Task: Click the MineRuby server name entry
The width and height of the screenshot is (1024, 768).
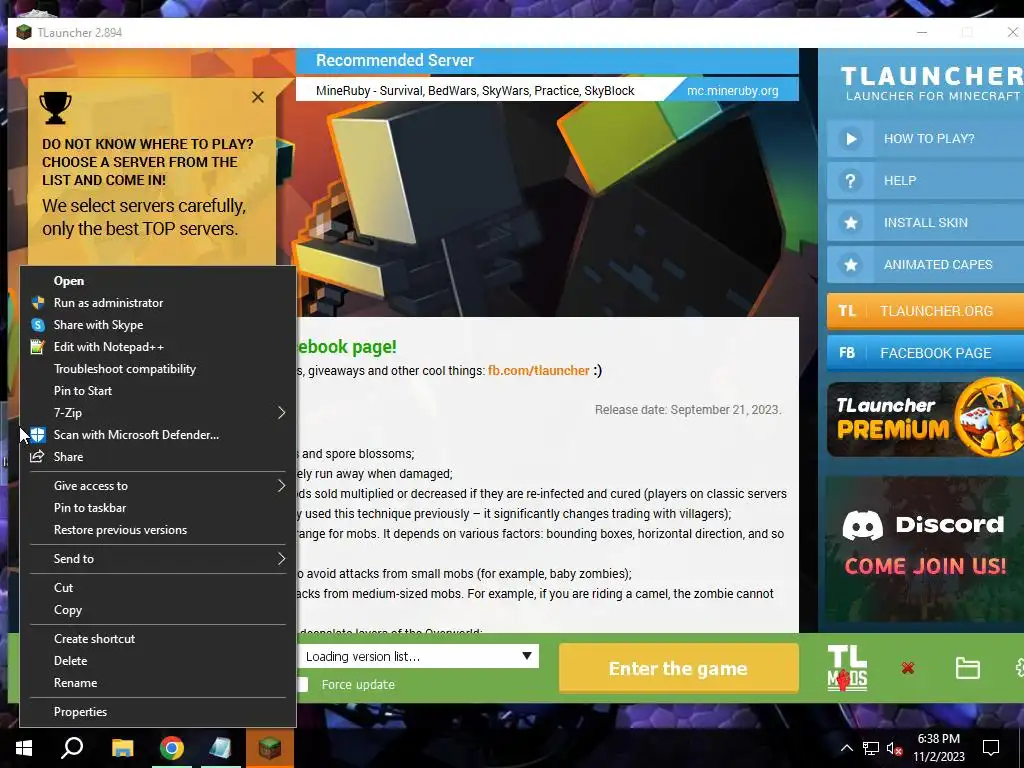Action: point(475,91)
